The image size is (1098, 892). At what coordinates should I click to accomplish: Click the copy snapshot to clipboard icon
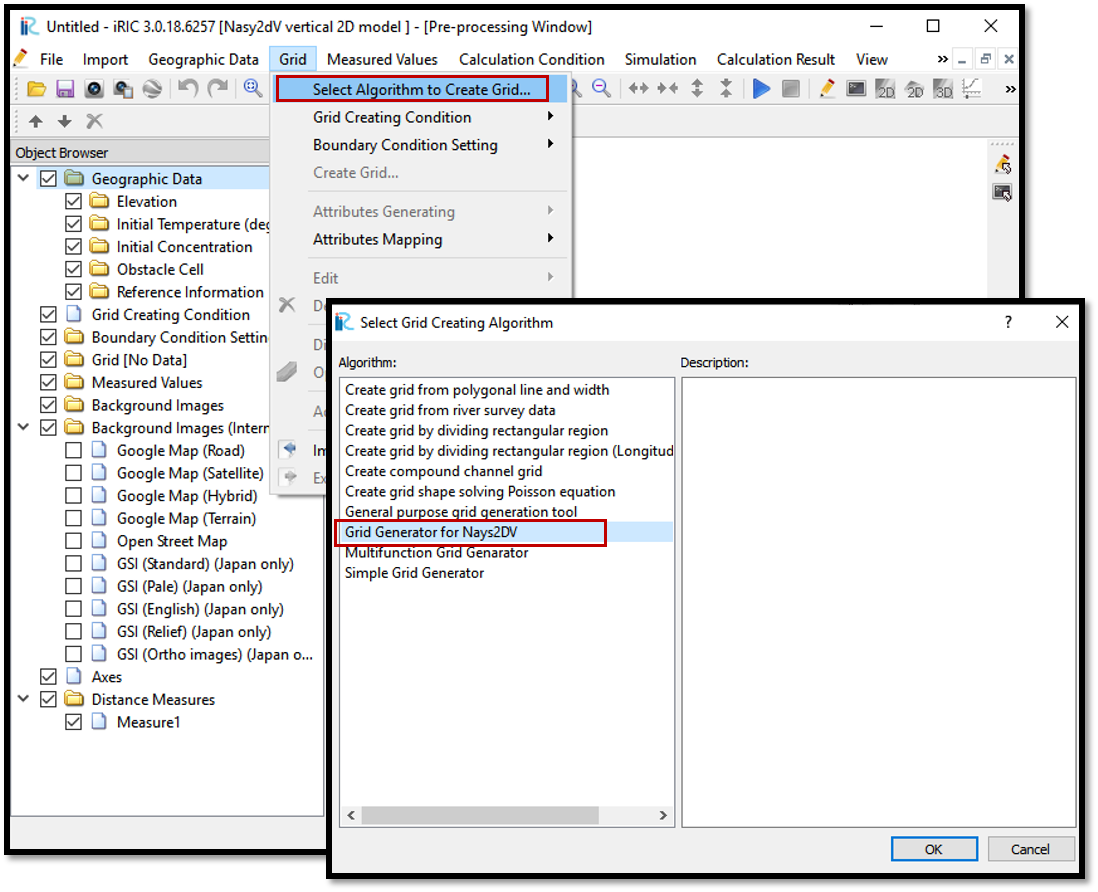[x=124, y=89]
